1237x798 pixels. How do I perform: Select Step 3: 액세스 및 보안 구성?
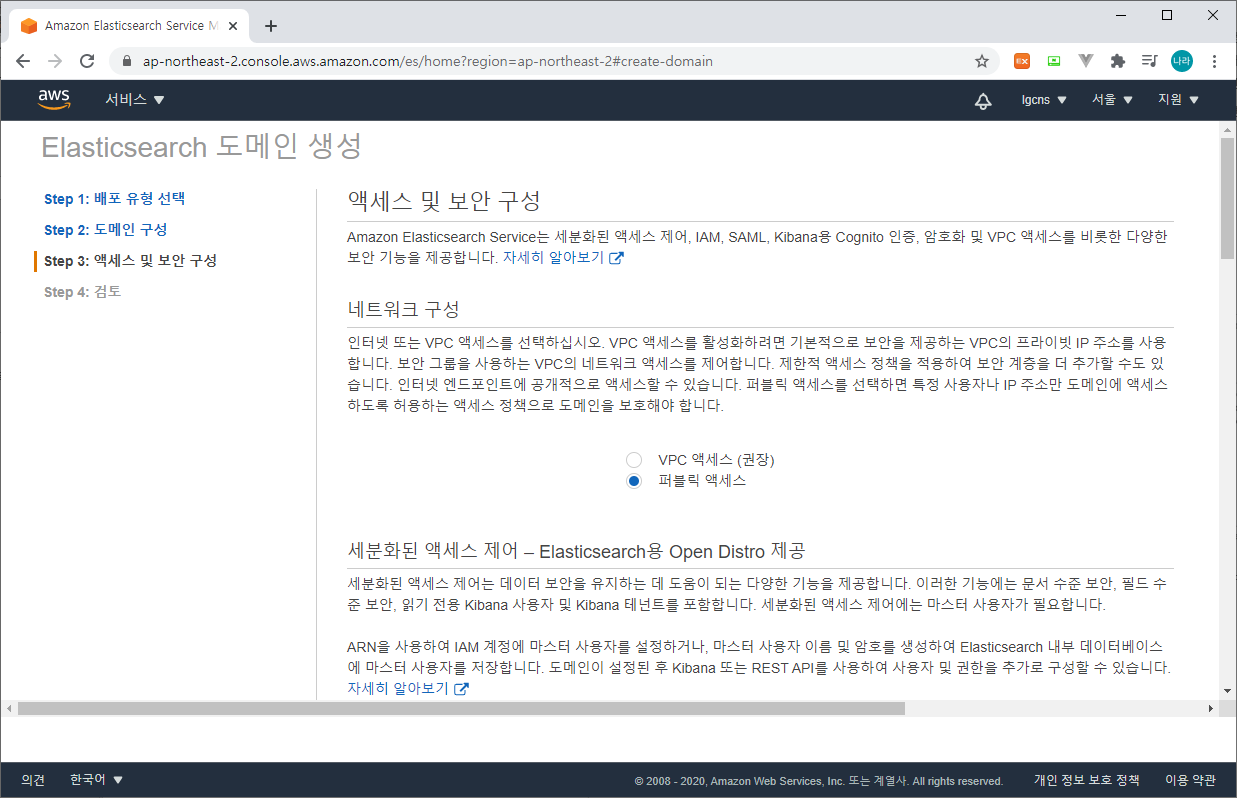tap(130, 261)
